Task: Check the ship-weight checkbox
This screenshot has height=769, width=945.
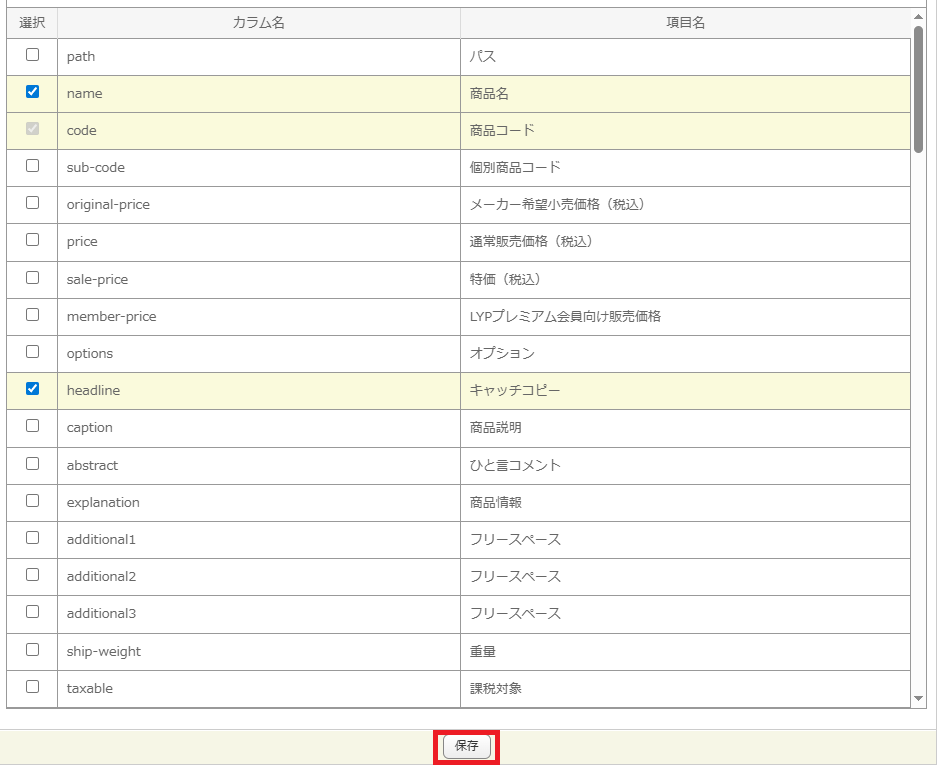Action: pyautogui.click(x=32, y=650)
